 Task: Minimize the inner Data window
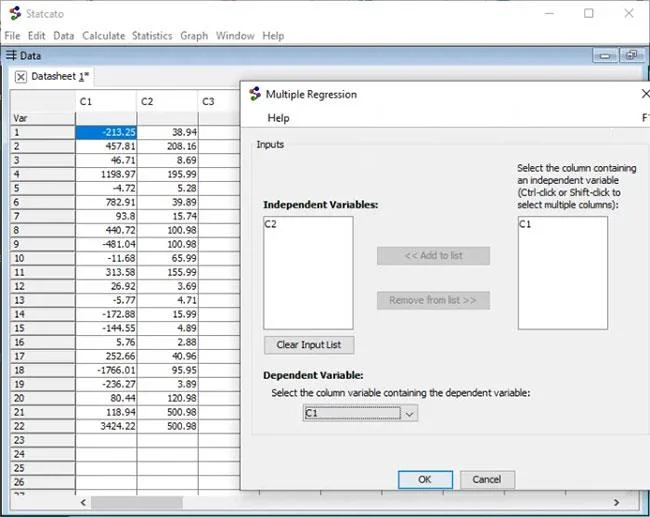(x=605, y=56)
